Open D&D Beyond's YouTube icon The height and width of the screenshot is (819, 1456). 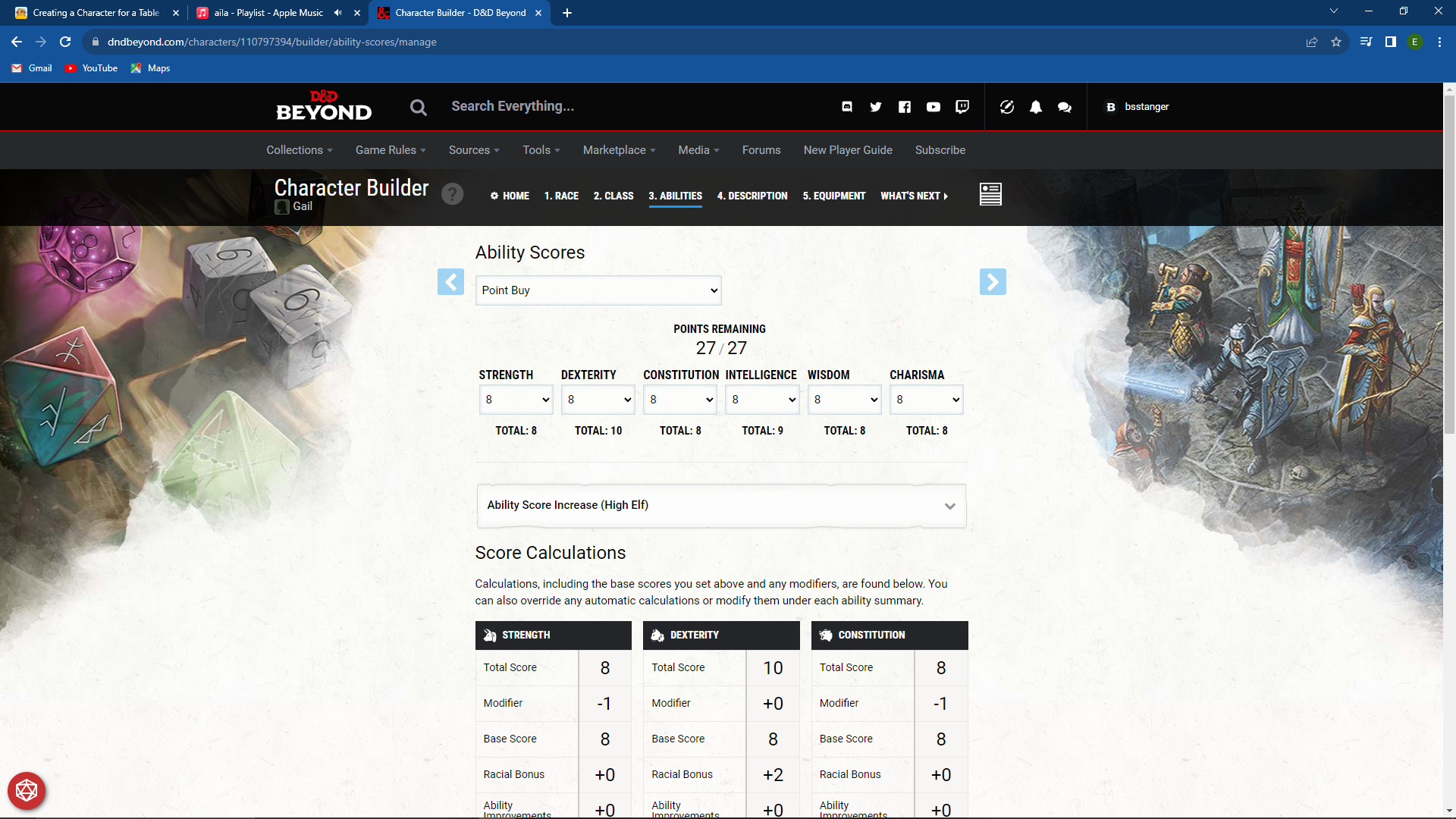click(x=934, y=107)
